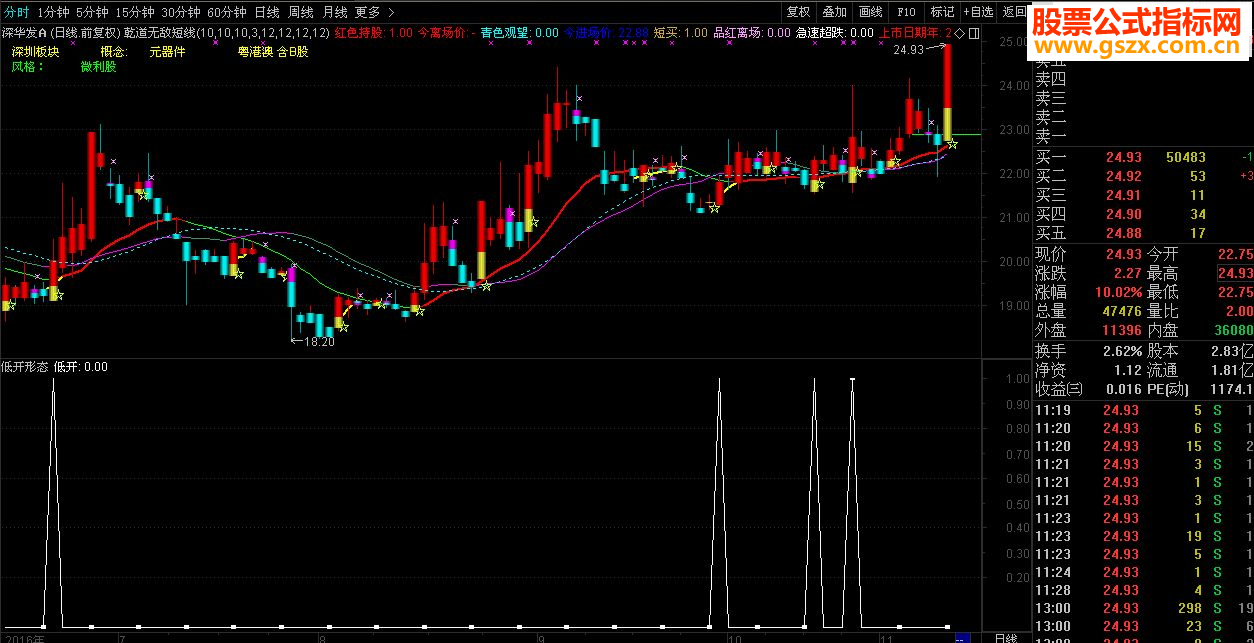The image size is (1254, 643).
Task: Click the 卖三 ask row
Action: pyautogui.click(x=1143, y=98)
